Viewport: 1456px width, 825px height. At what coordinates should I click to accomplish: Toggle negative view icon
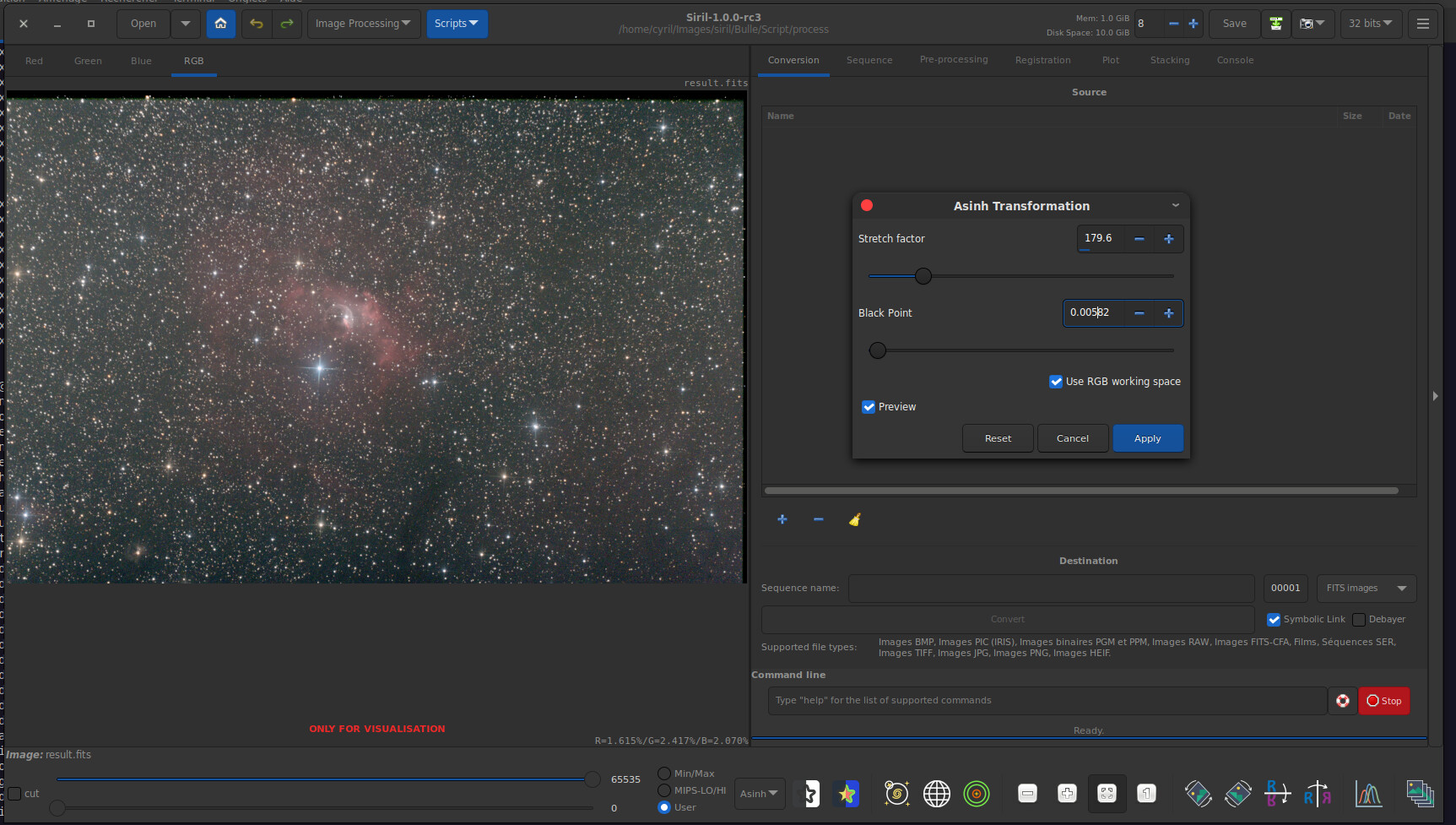808,794
